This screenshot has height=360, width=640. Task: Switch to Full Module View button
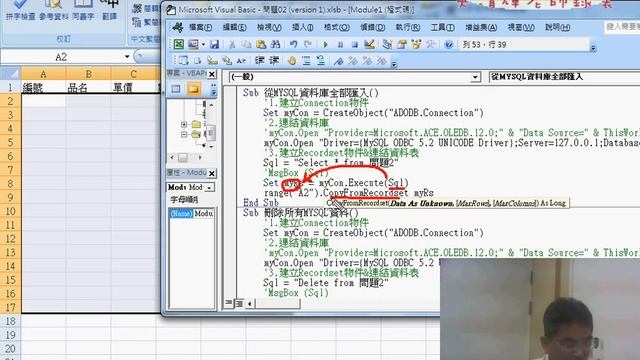pos(238,303)
